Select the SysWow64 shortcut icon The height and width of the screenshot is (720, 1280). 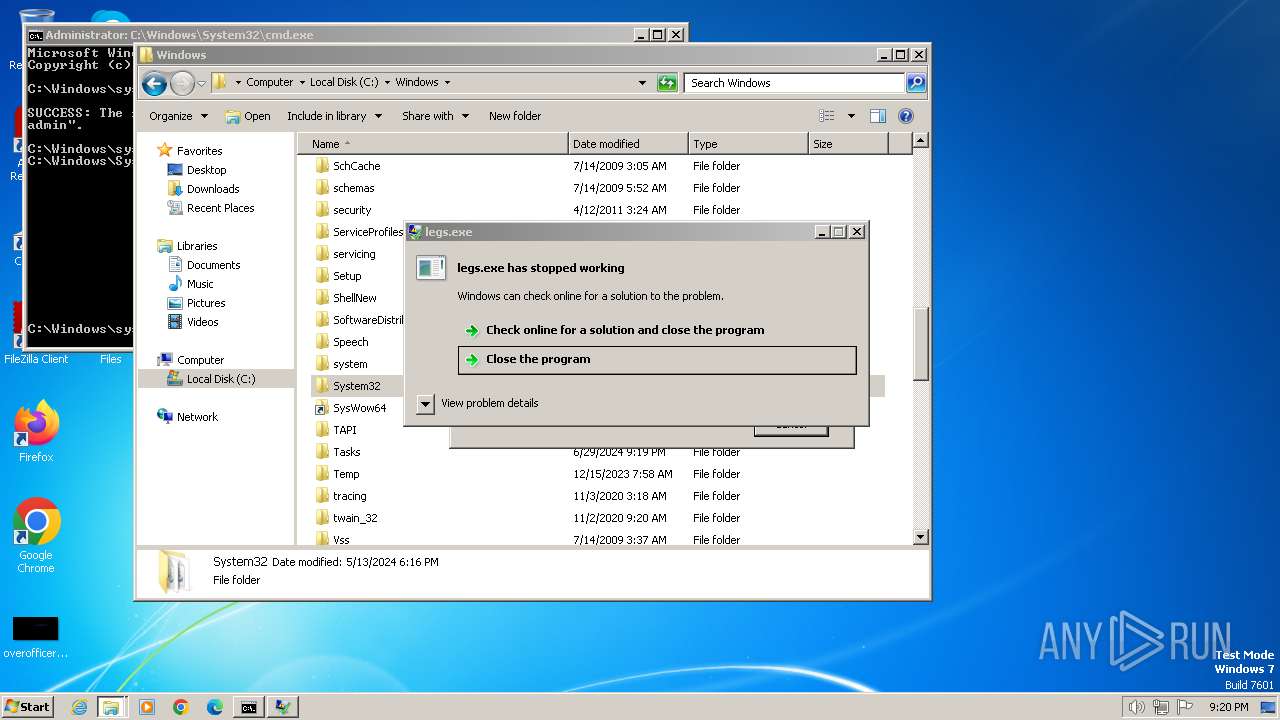322,408
